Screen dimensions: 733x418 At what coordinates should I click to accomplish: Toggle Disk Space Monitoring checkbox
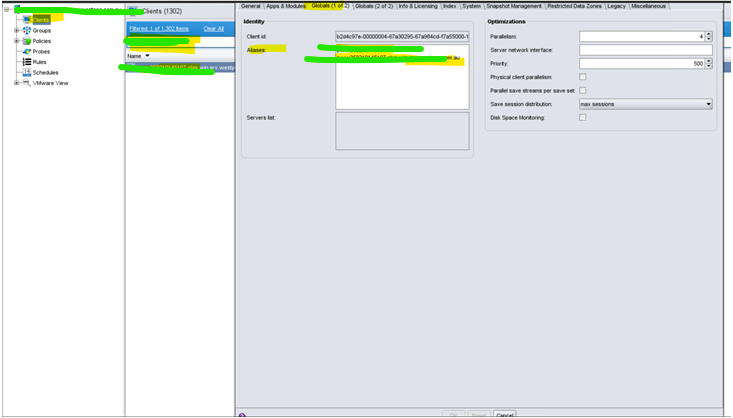[582, 117]
